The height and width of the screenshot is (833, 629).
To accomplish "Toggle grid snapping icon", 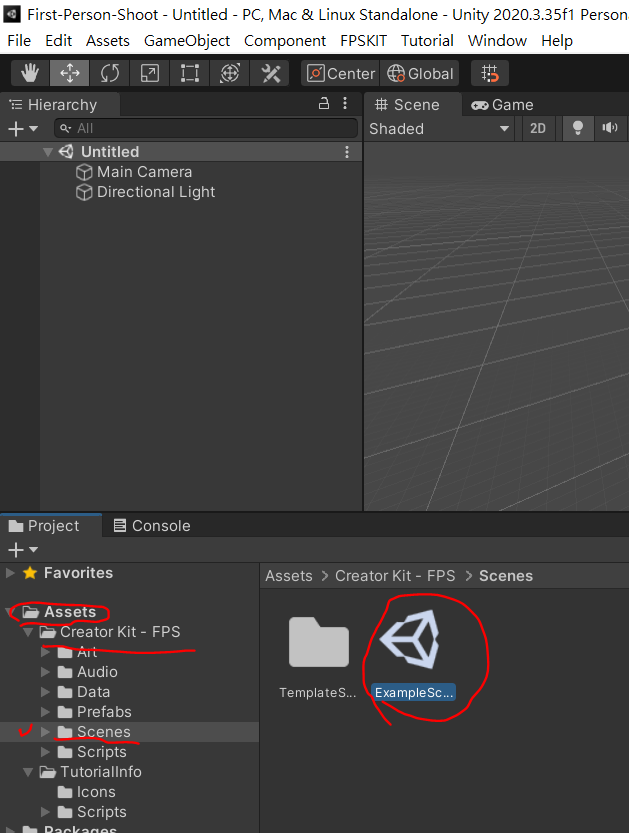I will point(490,73).
